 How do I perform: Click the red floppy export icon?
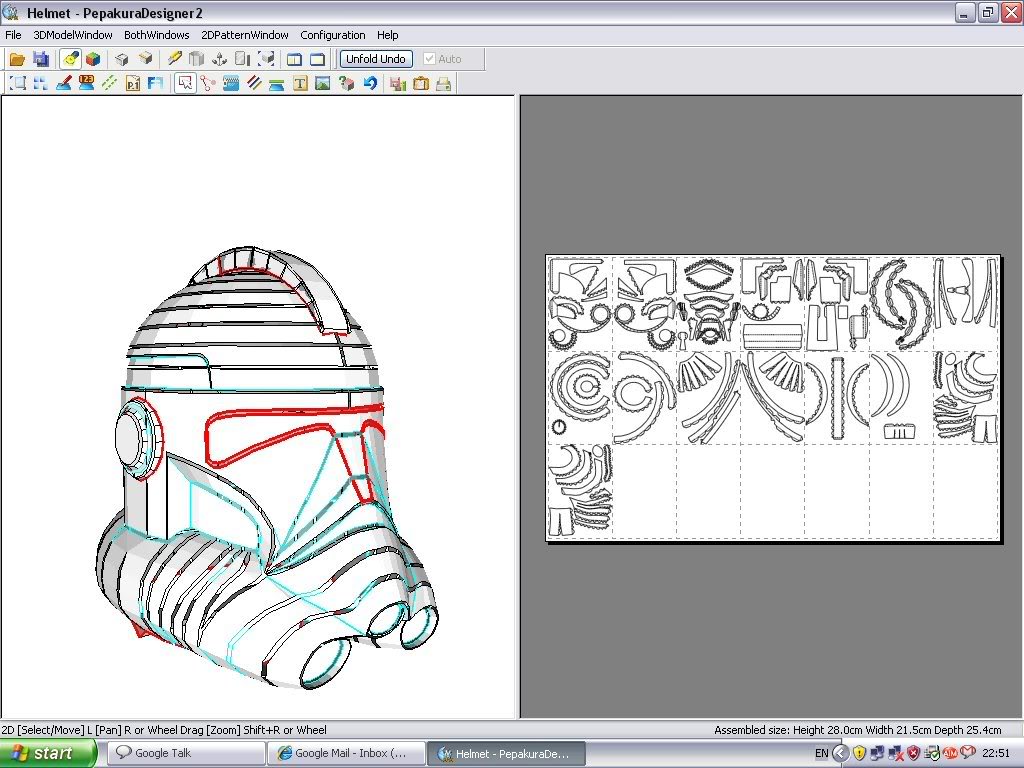click(398, 84)
